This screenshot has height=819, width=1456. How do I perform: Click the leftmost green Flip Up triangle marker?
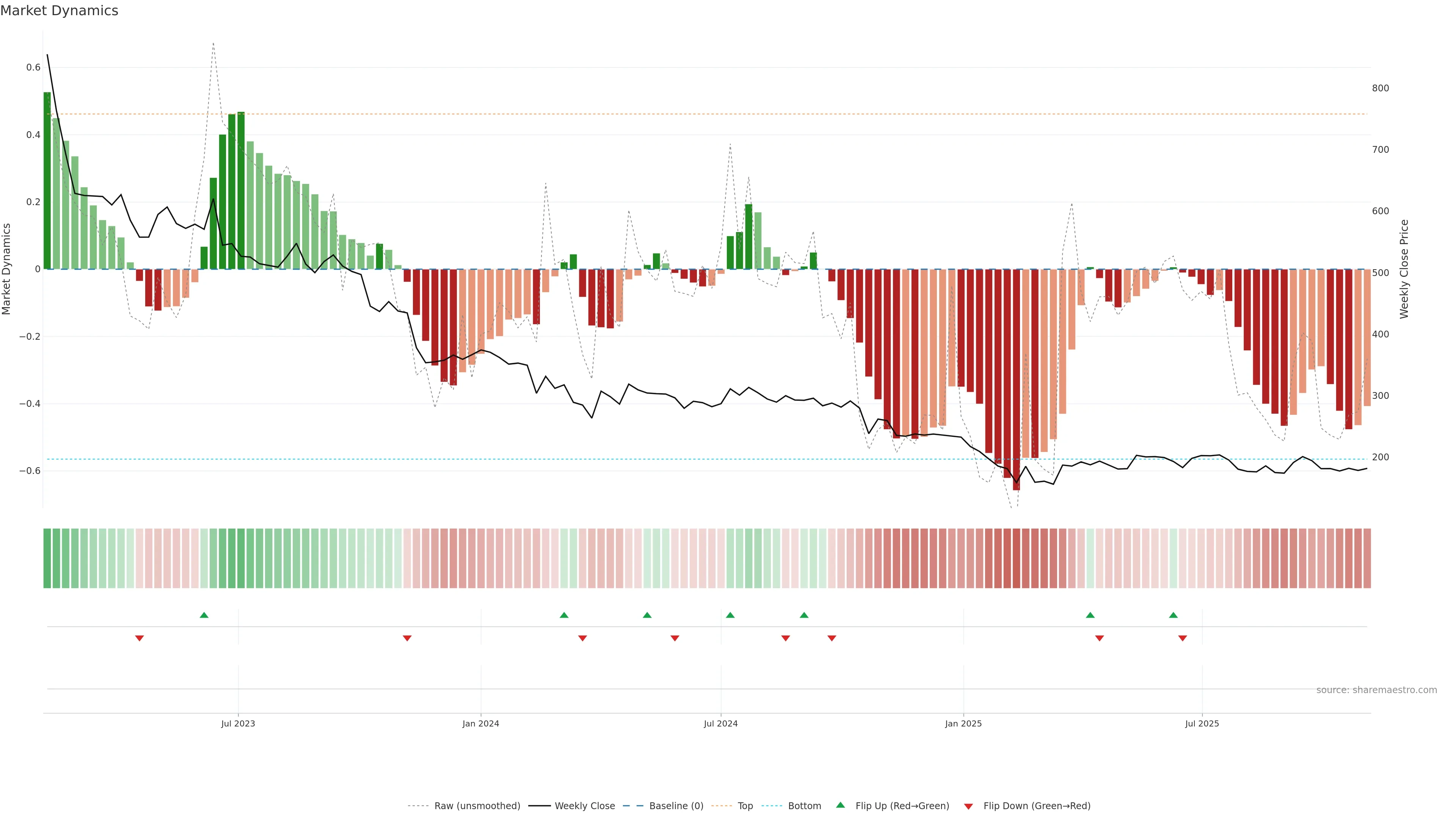204,615
